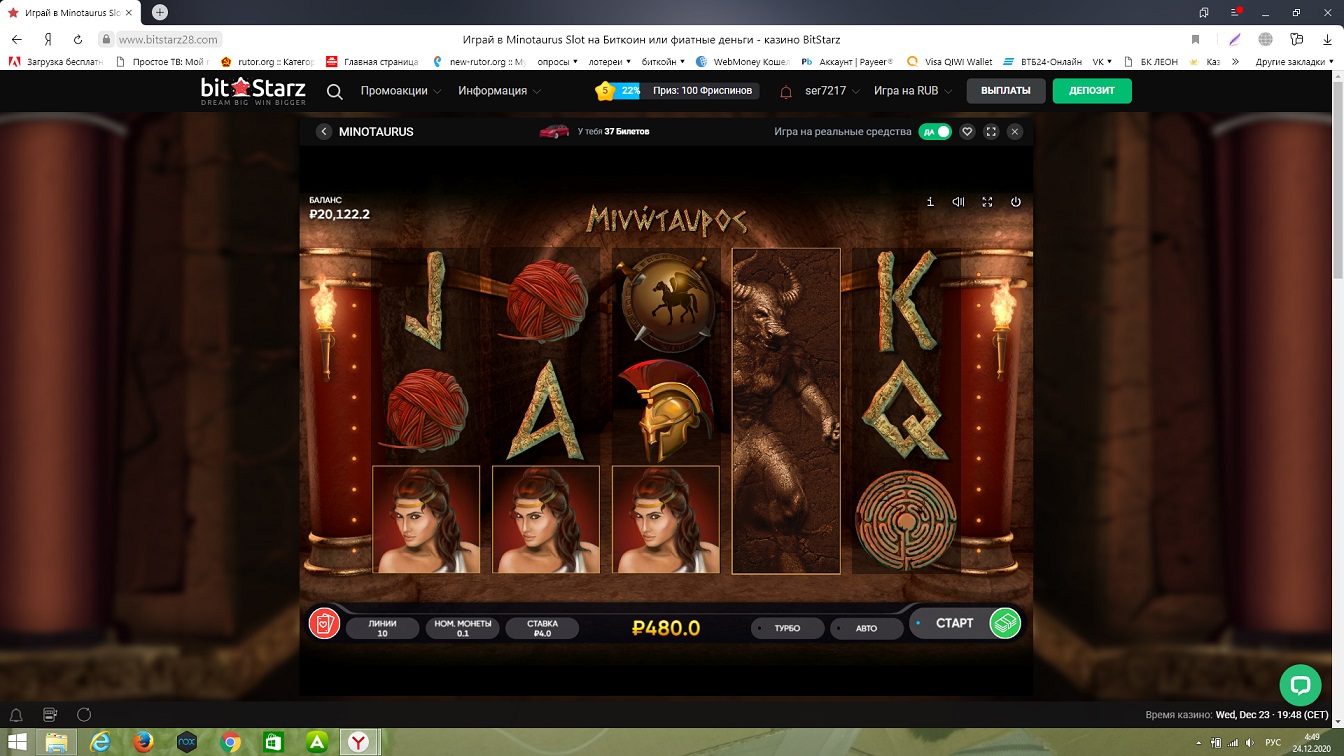Toggle real money play switch ДА
This screenshot has height=756, width=1344.
tap(935, 131)
